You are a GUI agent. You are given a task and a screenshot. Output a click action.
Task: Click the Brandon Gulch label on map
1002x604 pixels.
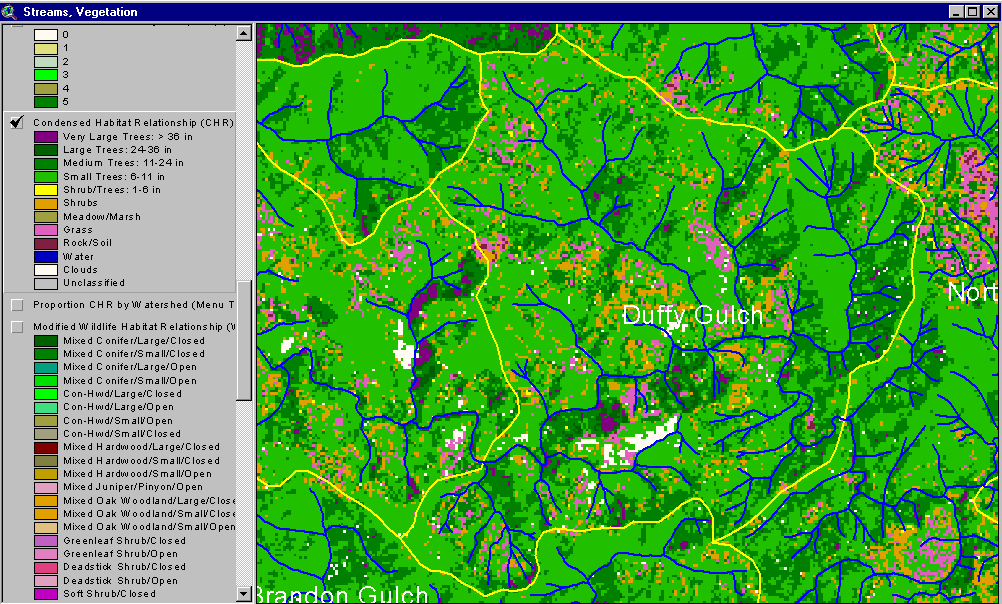click(343, 594)
